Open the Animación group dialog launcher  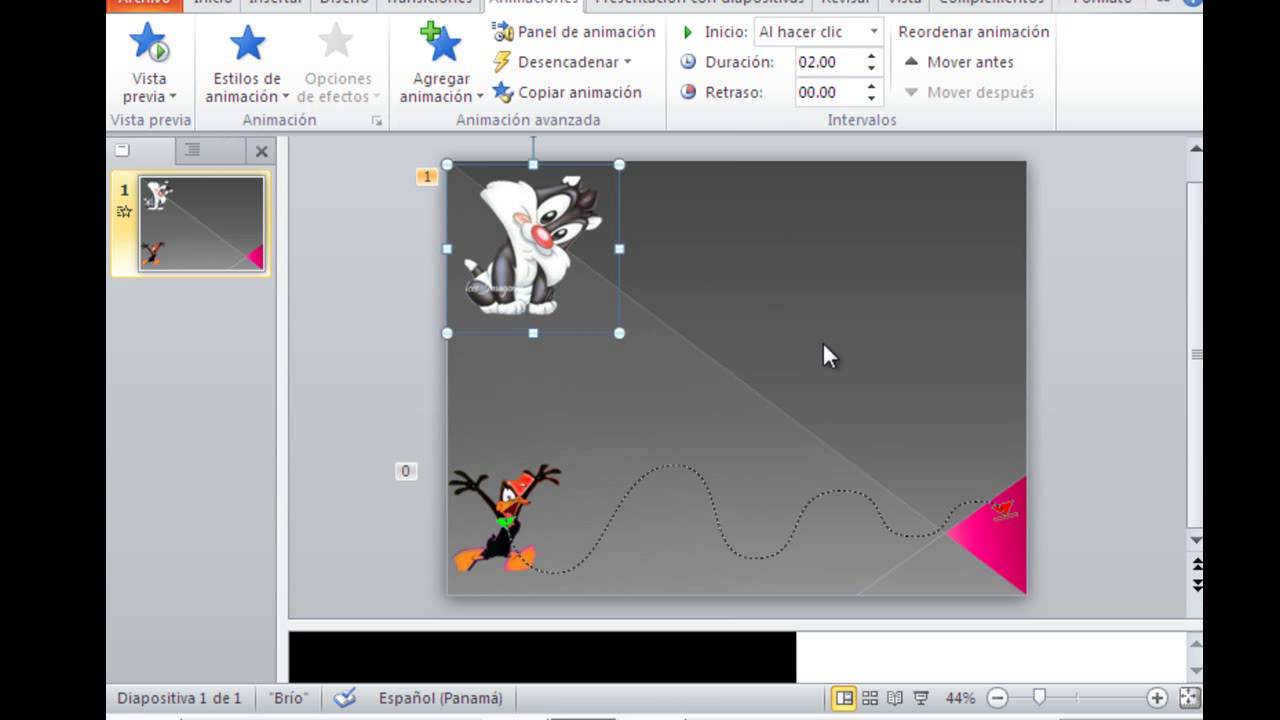click(x=377, y=120)
